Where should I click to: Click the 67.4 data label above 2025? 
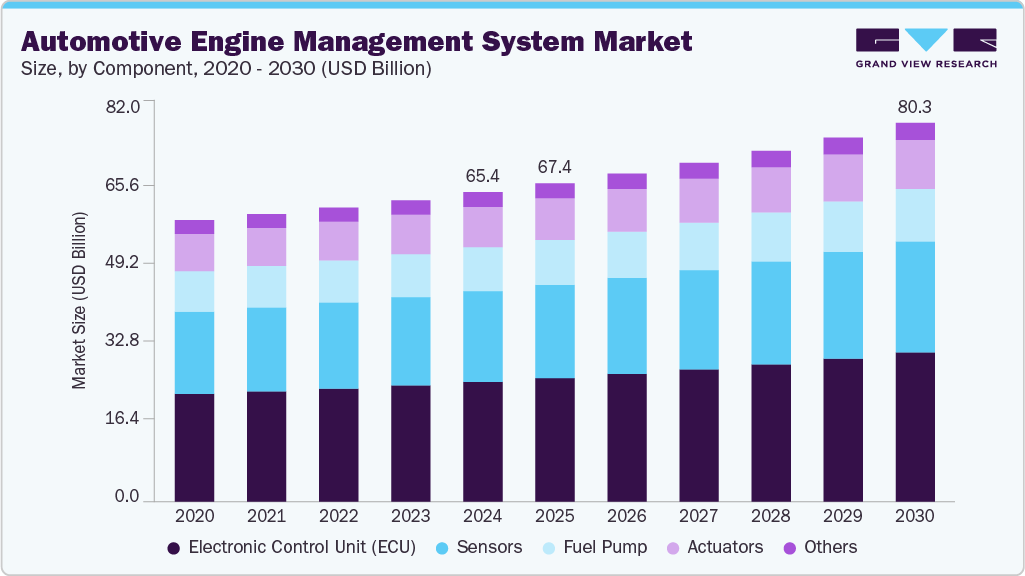[555, 166]
